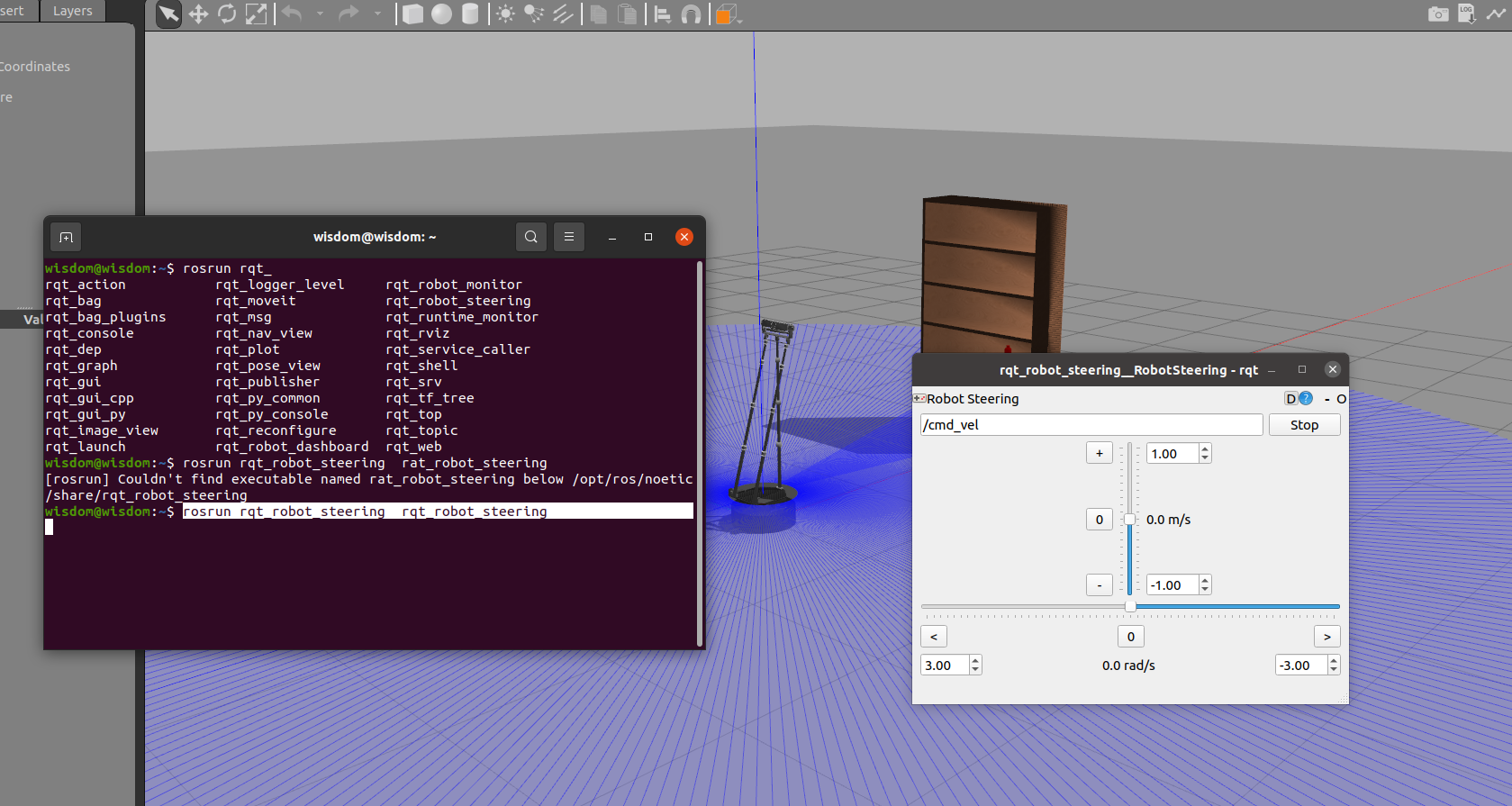The width and height of the screenshot is (1512, 806).
Task: Add a directional light
Action: click(563, 14)
